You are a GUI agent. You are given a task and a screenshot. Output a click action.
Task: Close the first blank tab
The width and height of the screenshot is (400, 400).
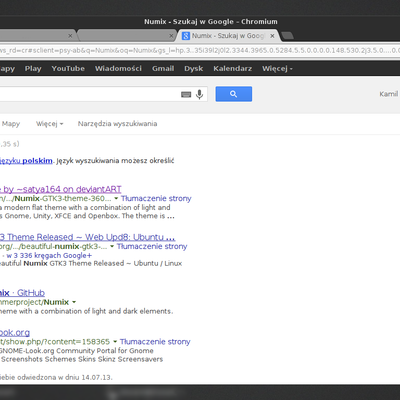coord(70,36)
